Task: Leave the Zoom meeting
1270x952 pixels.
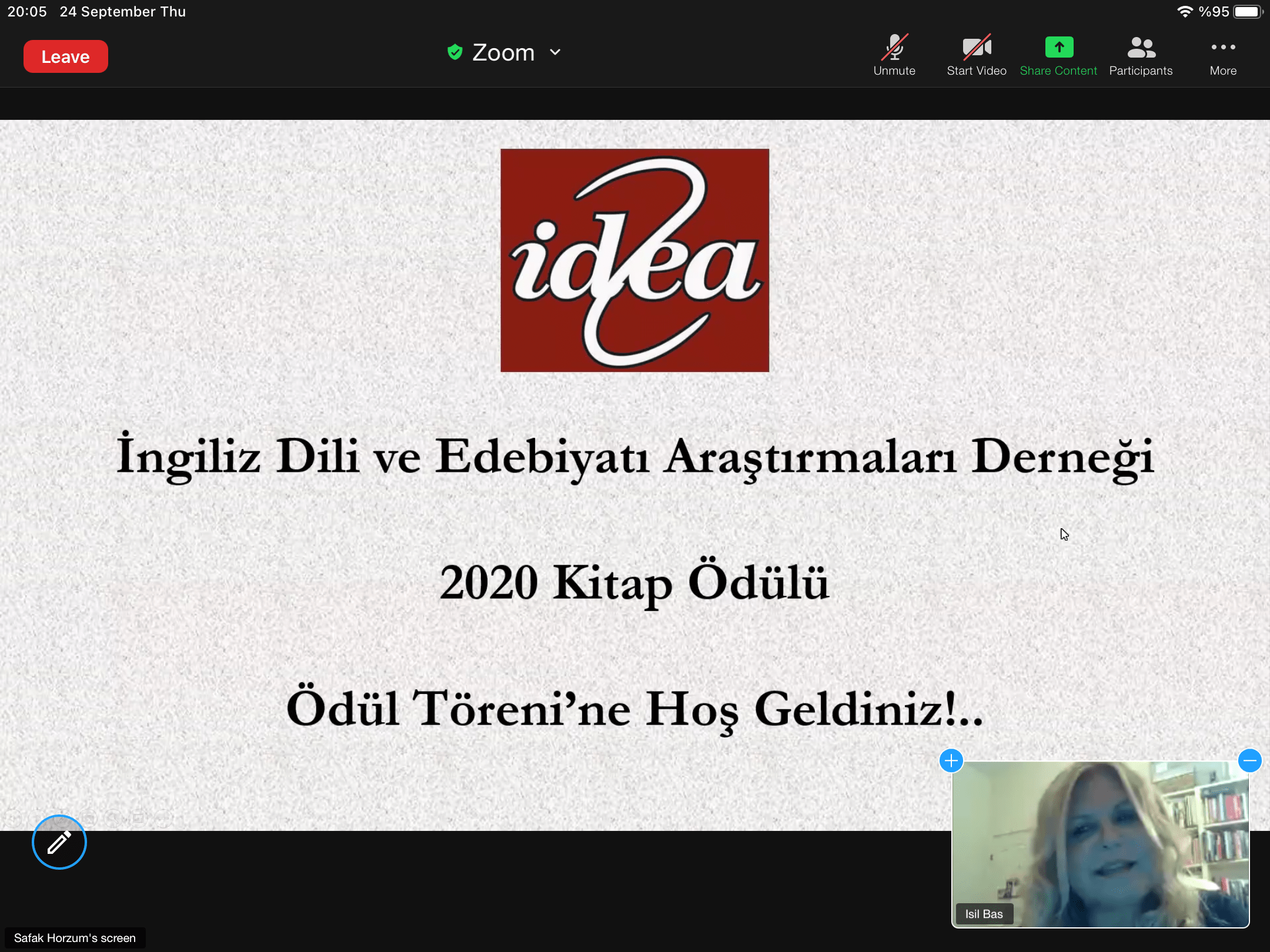Action: pos(66,56)
